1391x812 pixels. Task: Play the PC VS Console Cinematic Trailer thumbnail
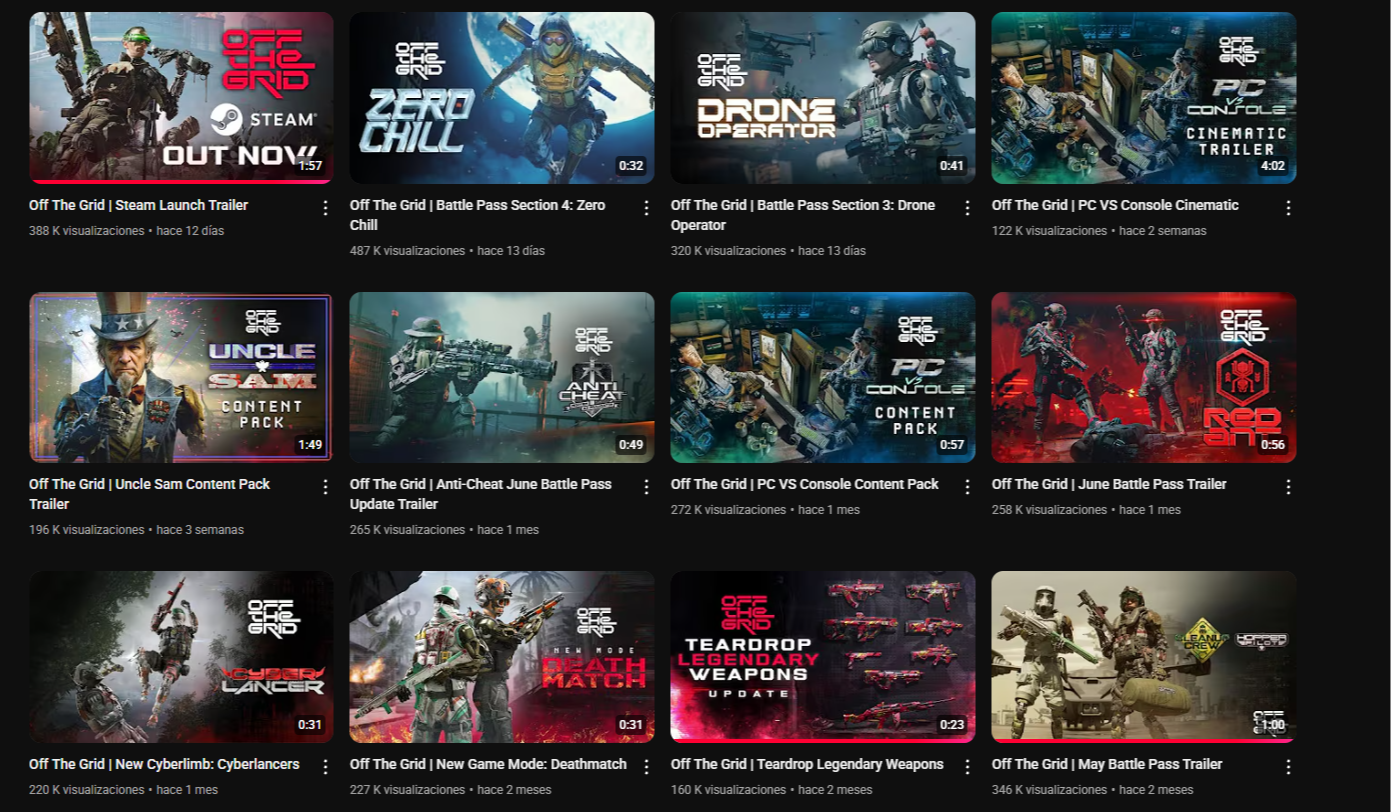[x=1144, y=98]
